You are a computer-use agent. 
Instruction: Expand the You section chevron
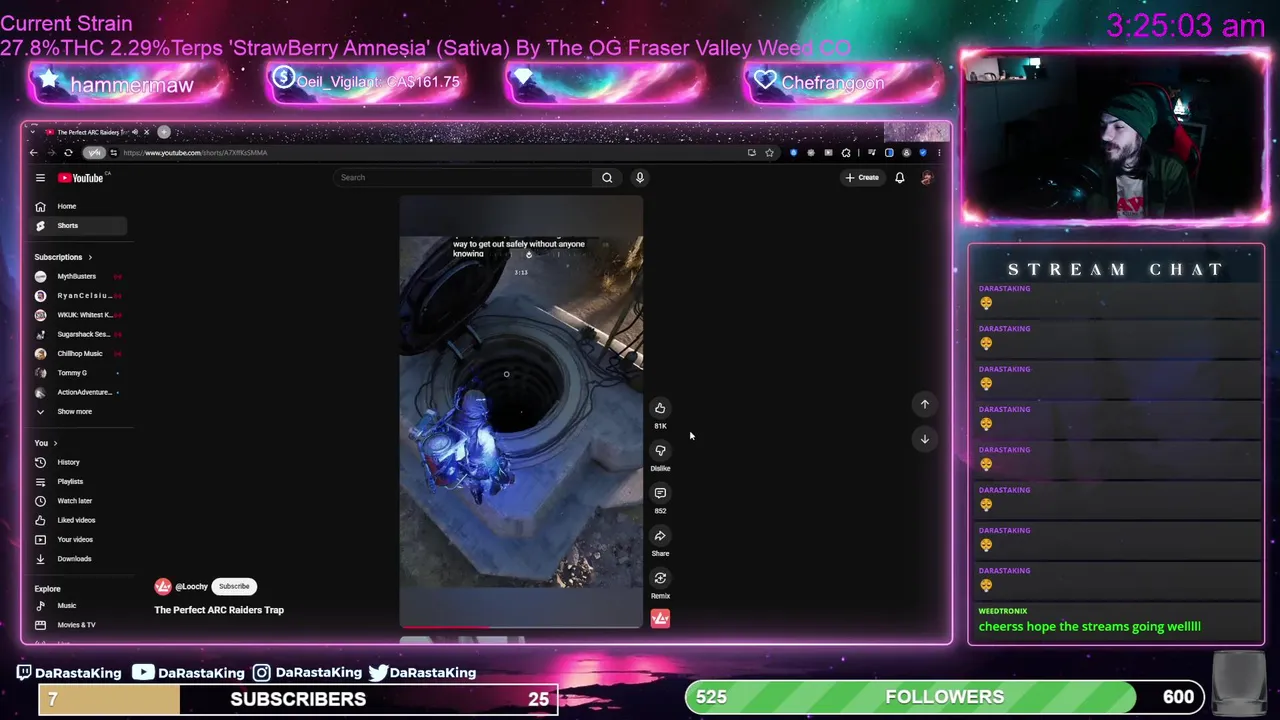click(55, 443)
